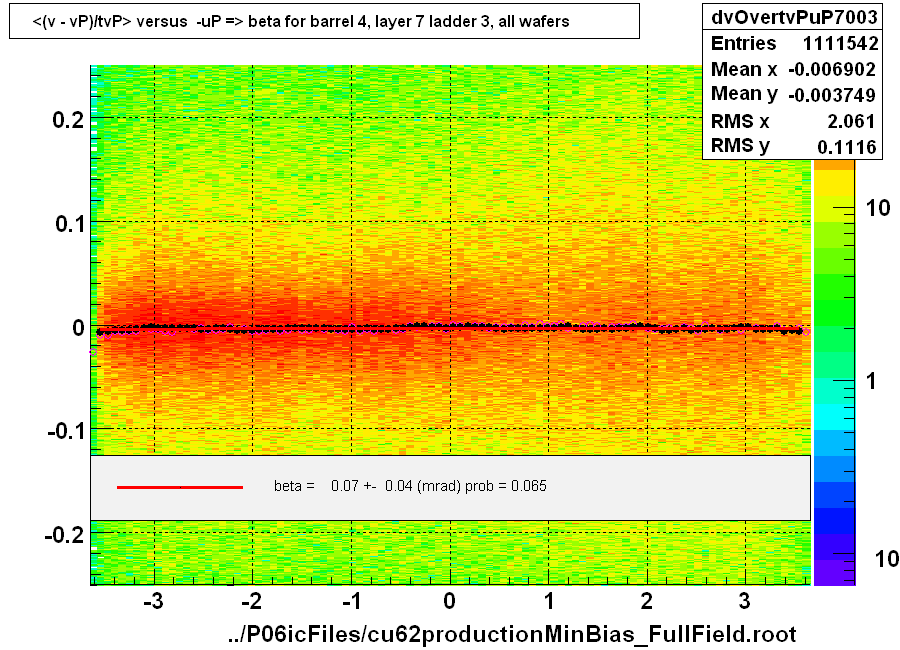Click the x-axis label -2
The height and width of the screenshot is (650, 900).
pos(251,601)
